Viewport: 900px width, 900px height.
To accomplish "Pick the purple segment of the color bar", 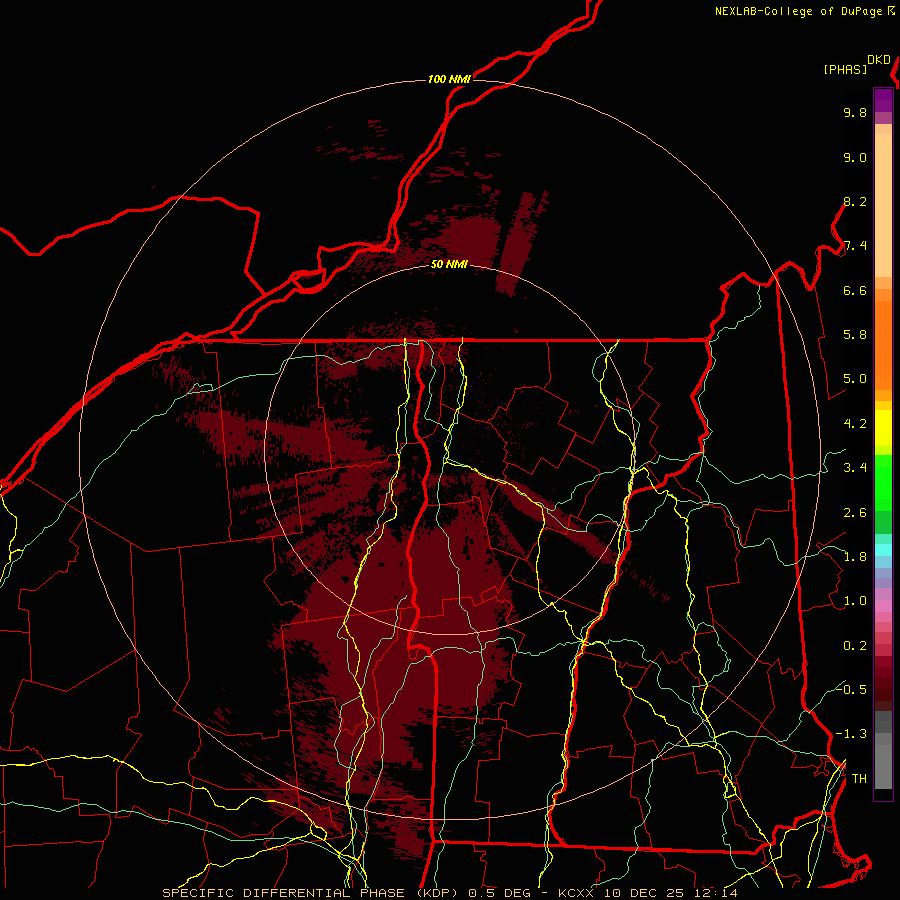I will click(x=883, y=101).
